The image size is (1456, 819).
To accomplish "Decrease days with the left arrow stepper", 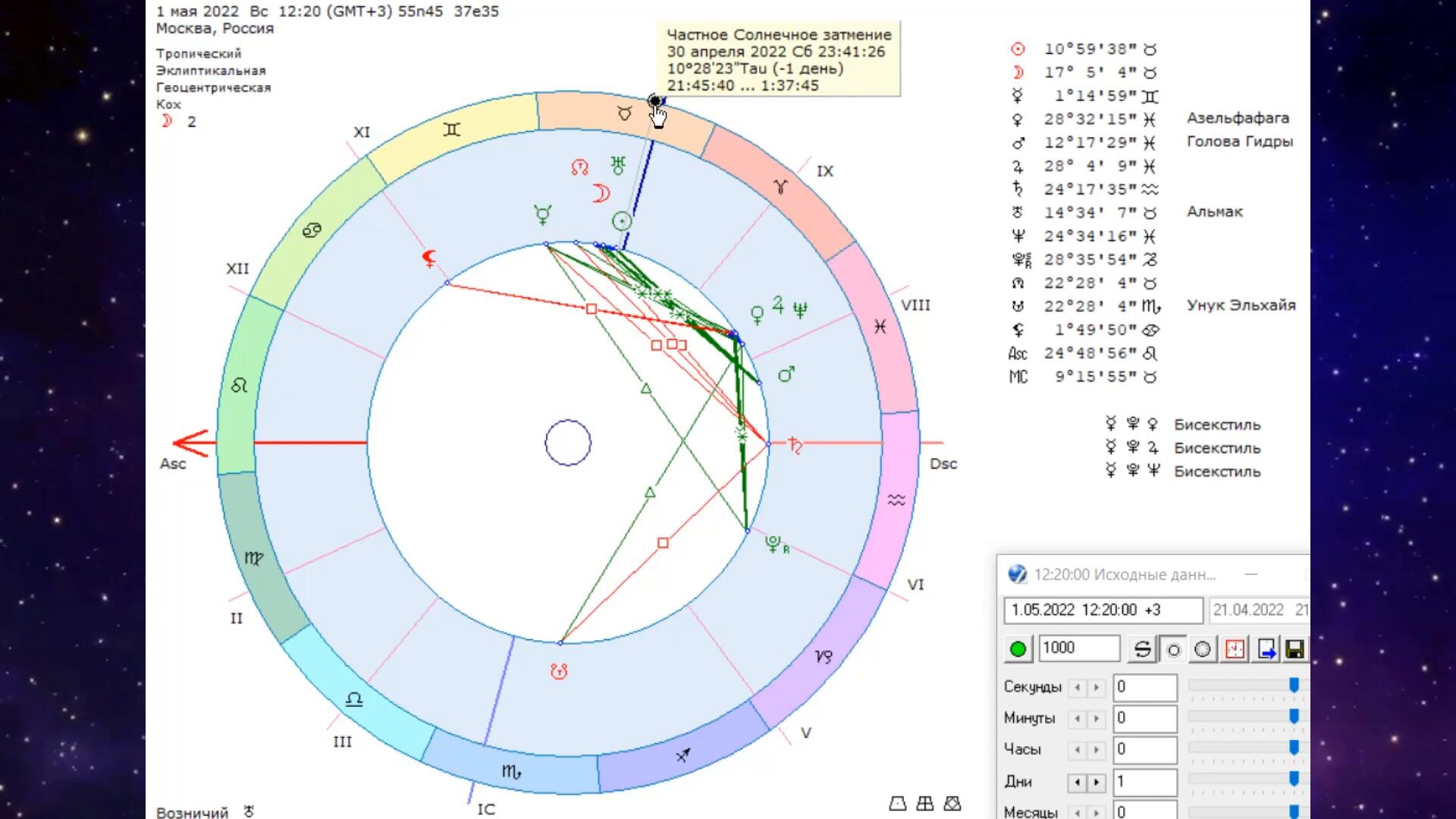I will pyautogui.click(x=1078, y=782).
